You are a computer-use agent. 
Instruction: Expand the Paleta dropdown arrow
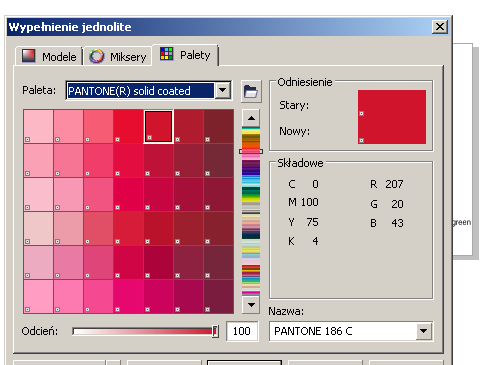[x=223, y=90]
